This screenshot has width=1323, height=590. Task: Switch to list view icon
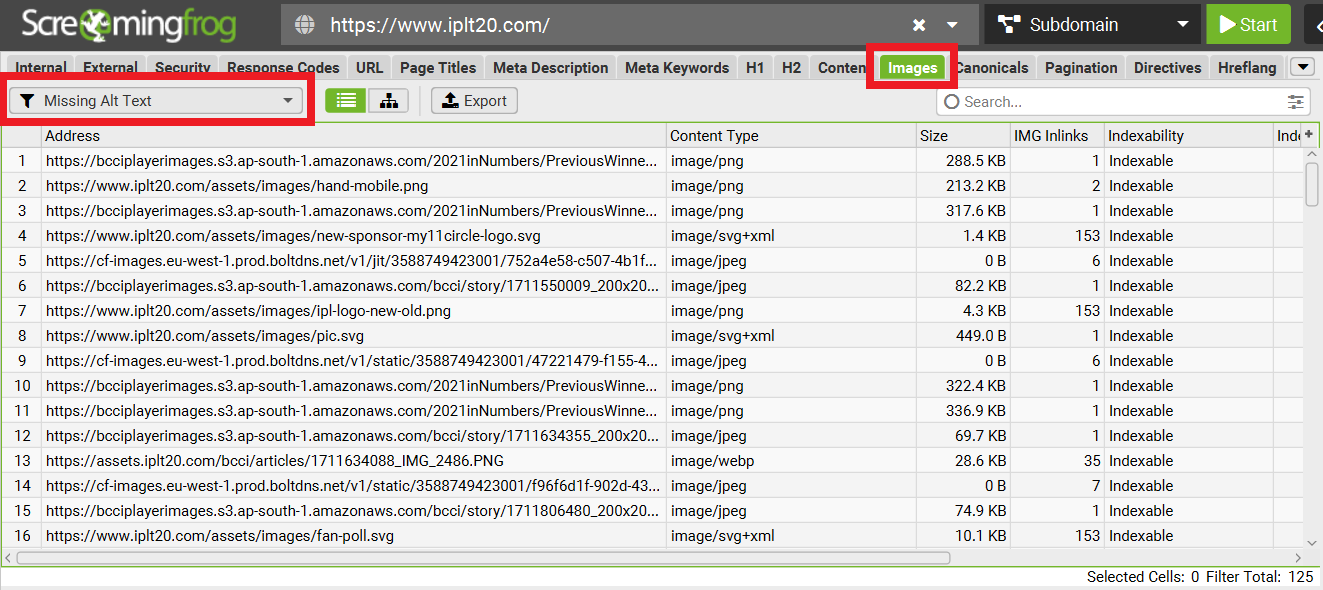tap(346, 101)
